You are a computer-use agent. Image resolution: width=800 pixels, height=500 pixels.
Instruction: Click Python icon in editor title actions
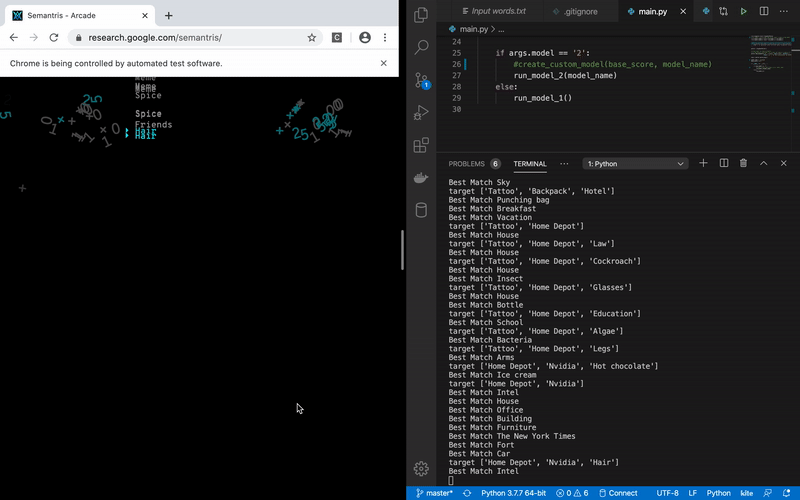click(x=706, y=11)
